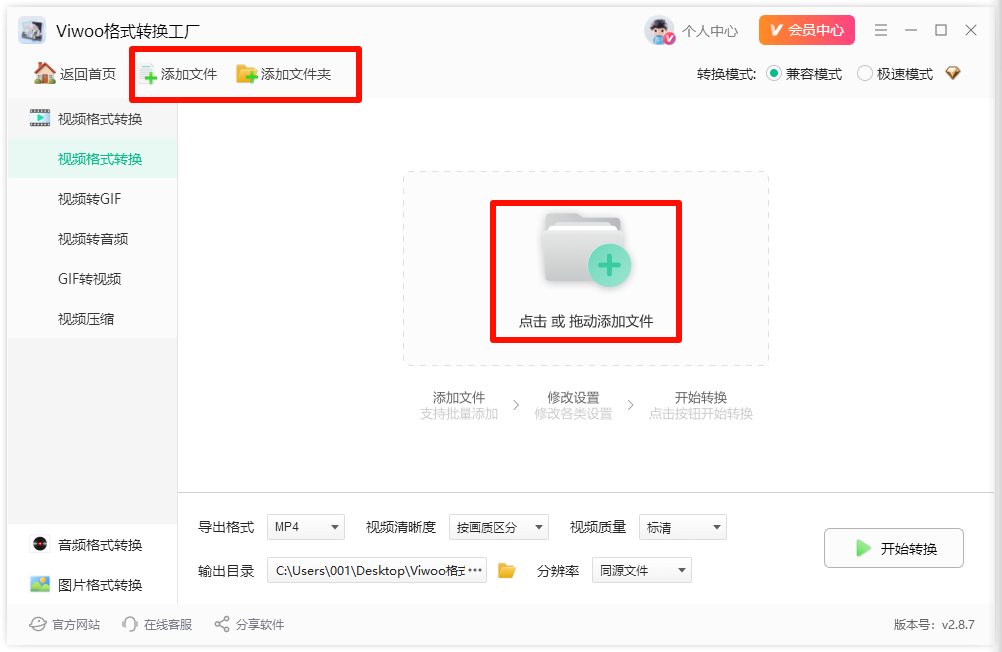Open 导出格式 MP4 dropdown

point(305,527)
